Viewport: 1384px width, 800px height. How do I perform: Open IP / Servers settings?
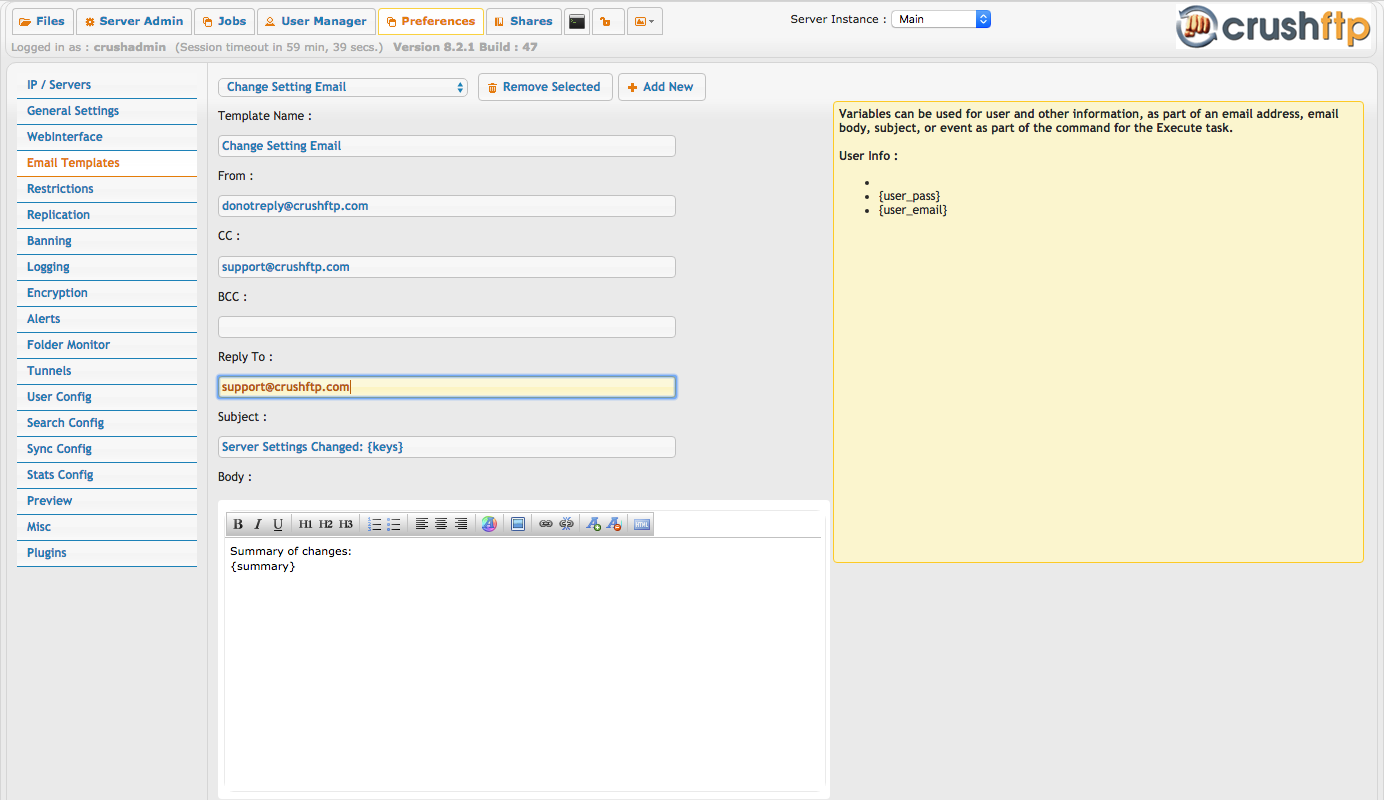(107, 85)
